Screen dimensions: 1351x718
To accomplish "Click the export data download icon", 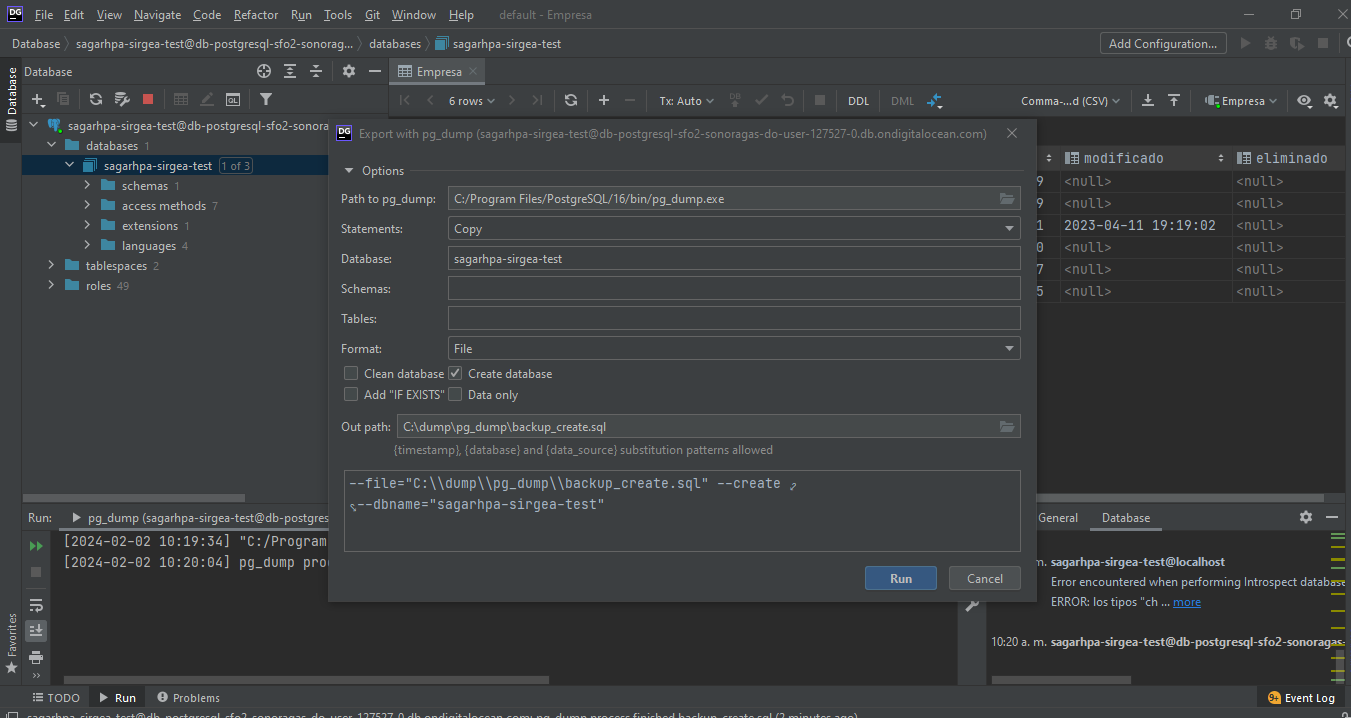I will coord(1148,100).
